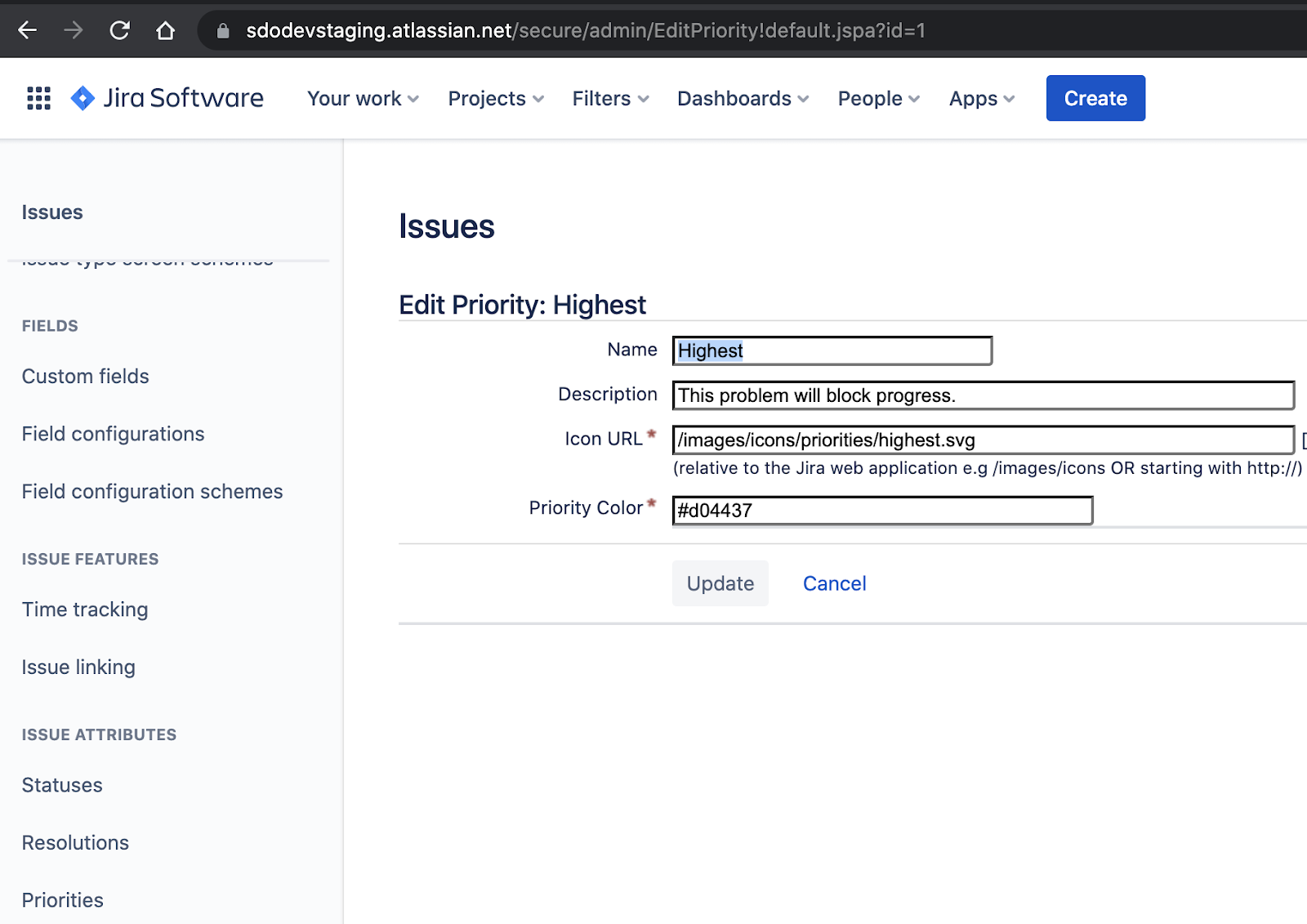Open Issue linking settings

point(78,667)
